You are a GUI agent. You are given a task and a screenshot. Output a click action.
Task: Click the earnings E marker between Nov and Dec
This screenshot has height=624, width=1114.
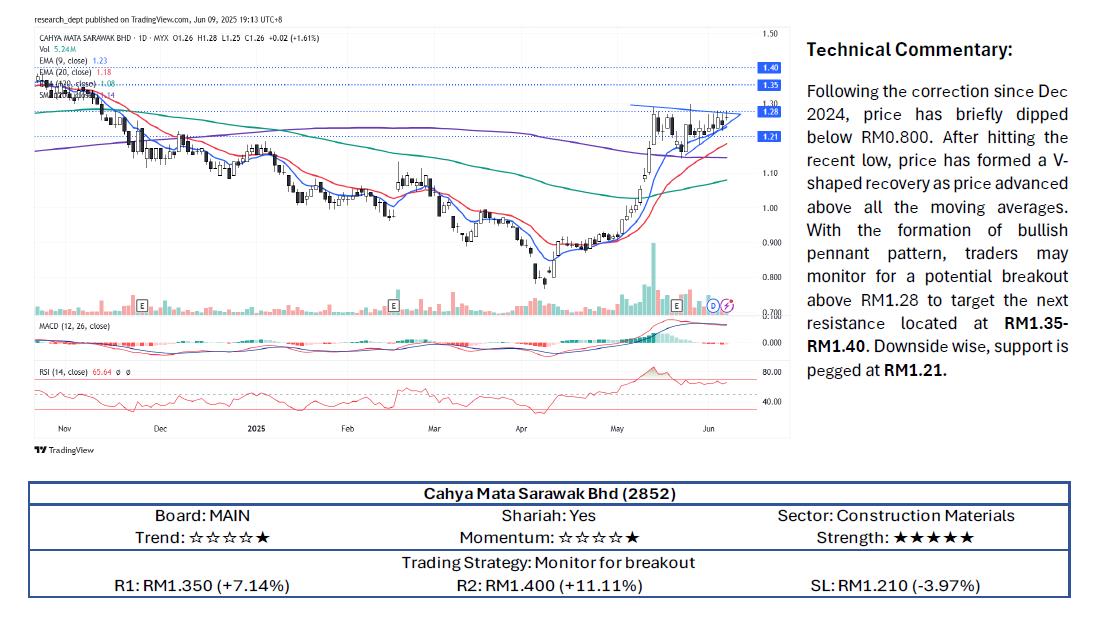[x=142, y=306]
